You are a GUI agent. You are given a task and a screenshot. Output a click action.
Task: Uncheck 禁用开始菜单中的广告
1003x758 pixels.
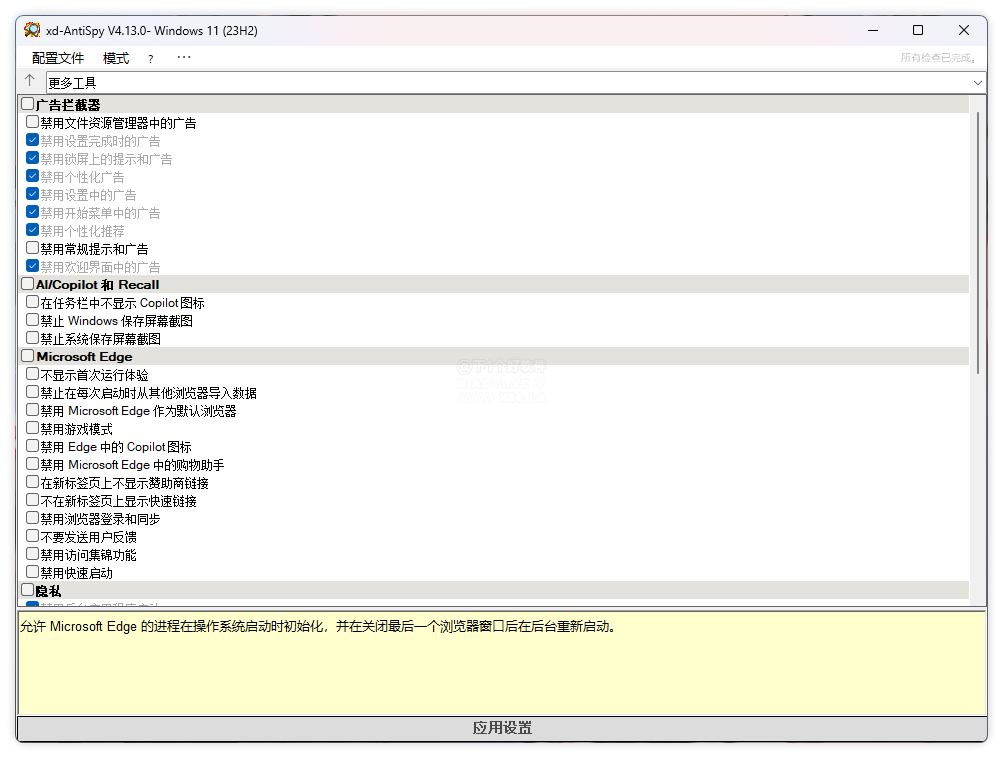click(33, 211)
